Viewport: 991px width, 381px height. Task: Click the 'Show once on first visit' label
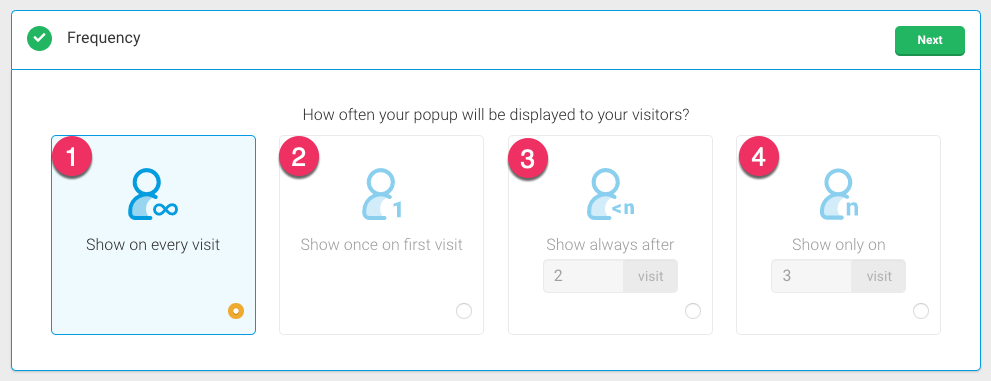click(382, 245)
